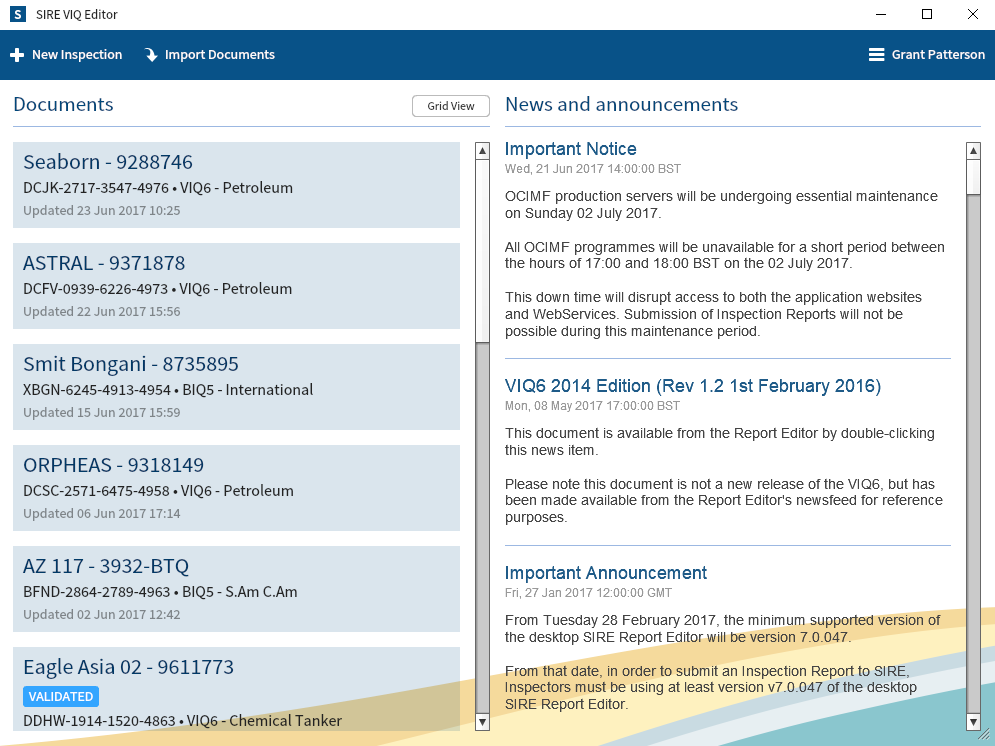
Task: Click the date Fri, 27 Jan 2017 12:00:00 GMT
Action: [588, 593]
